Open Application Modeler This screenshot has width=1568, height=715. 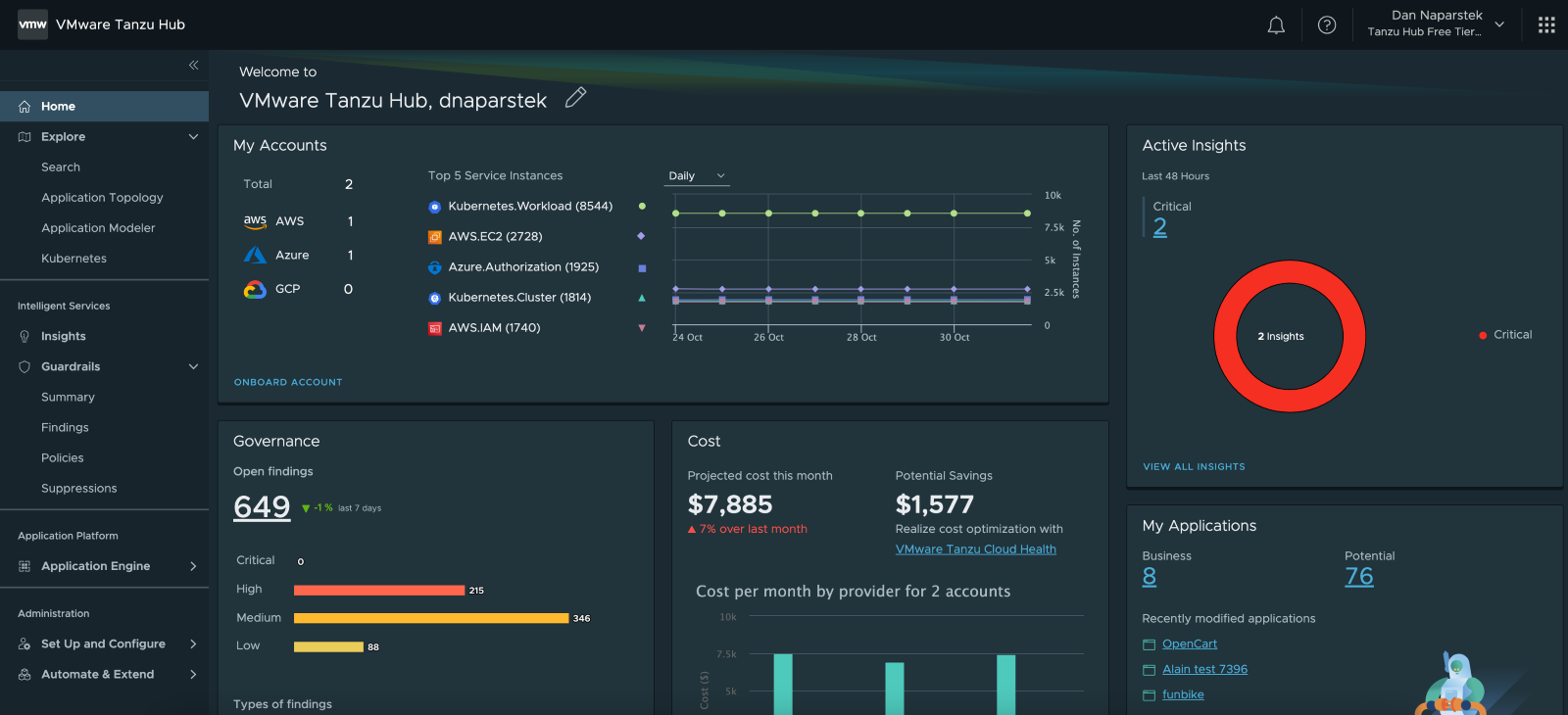[98, 228]
